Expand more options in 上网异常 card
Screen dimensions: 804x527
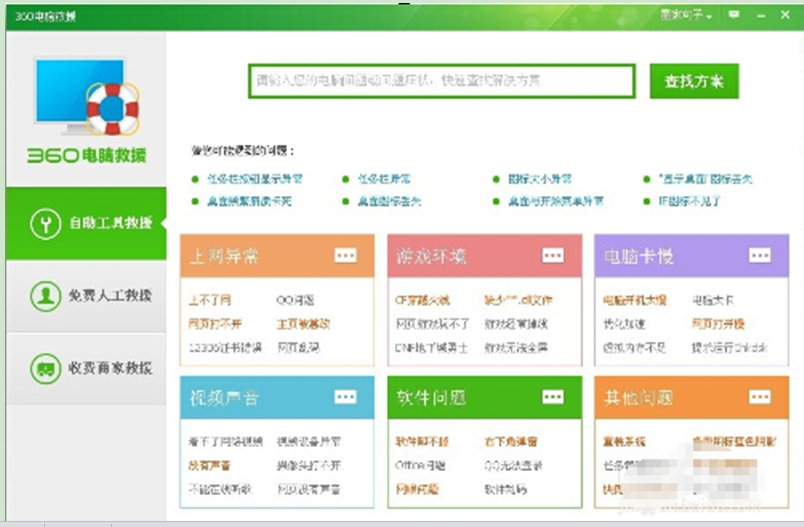(346, 255)
